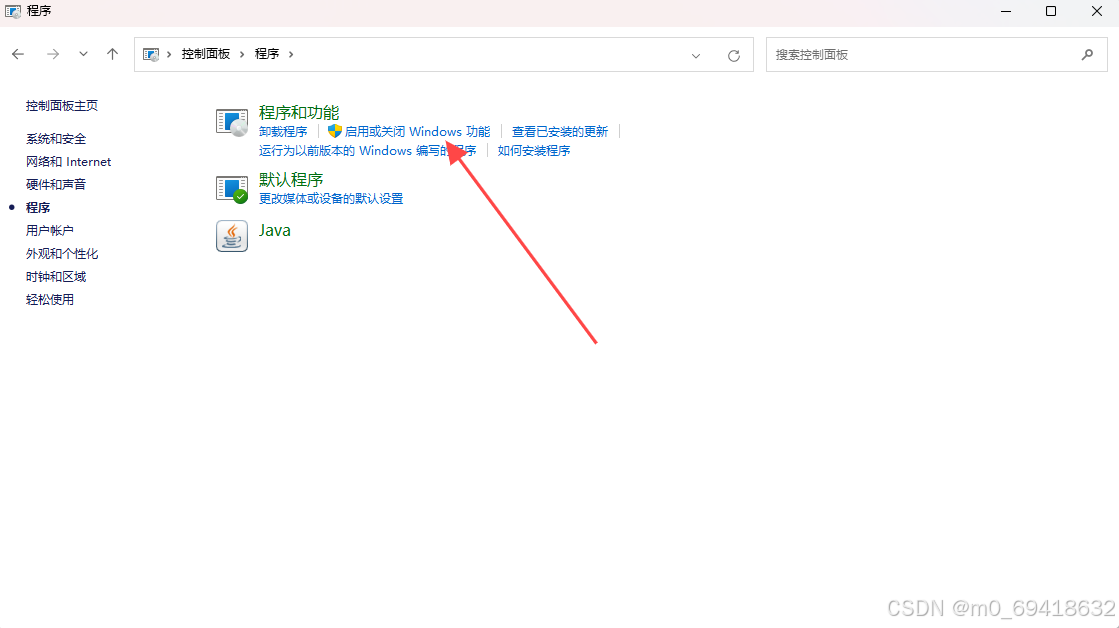Expand the chevron after 程序 in the breadcrumb
The width and height of the screenshot is (1119, 628).
(290, 54)
